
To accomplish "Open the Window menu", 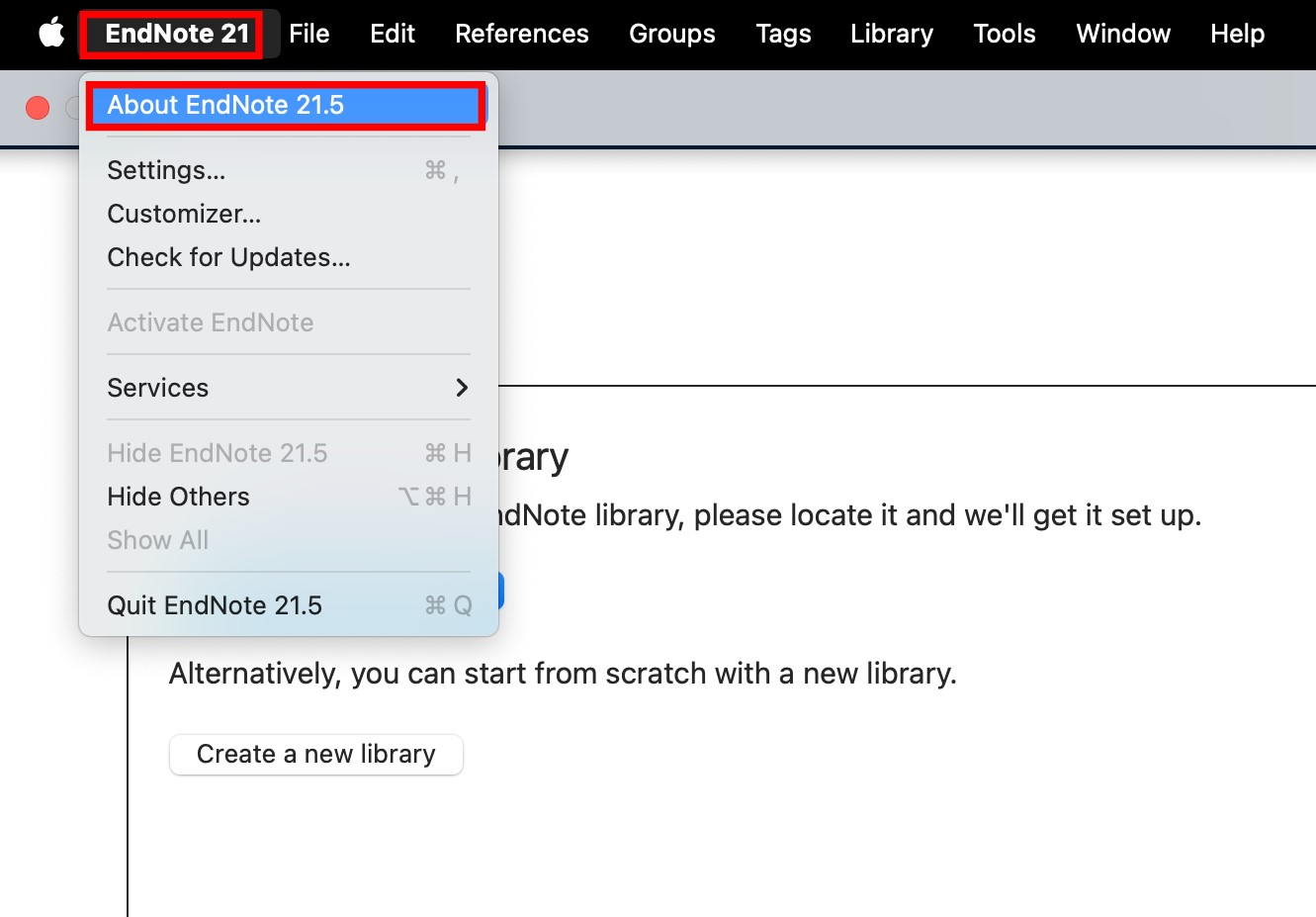I will tap(1122, 34).
